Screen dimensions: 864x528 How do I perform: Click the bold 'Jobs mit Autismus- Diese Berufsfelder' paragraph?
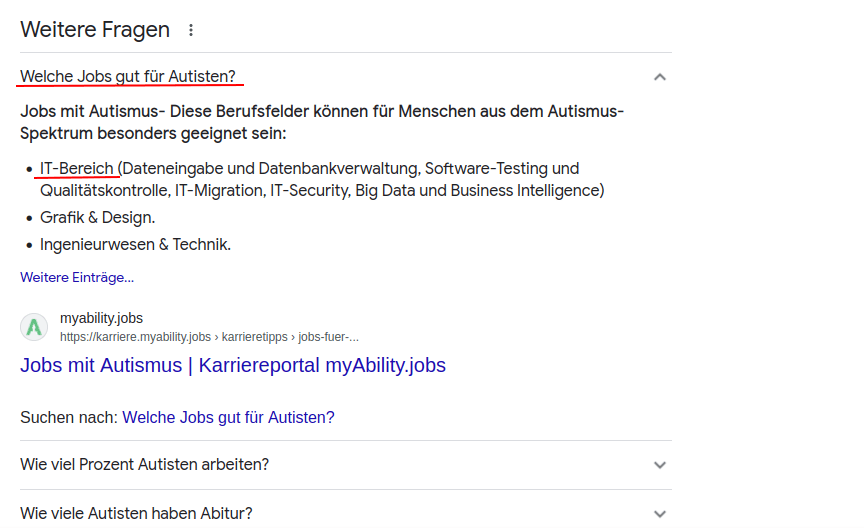coord(322,122)
